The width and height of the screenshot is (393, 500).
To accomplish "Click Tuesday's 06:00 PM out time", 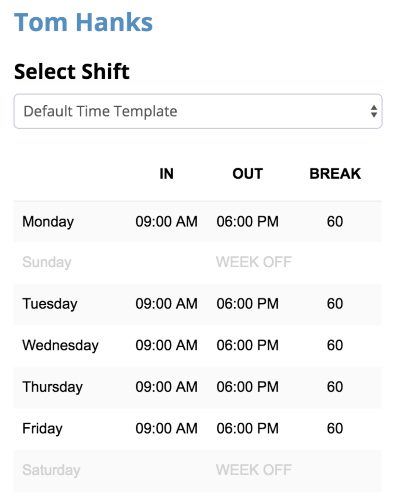I will 247,304.
